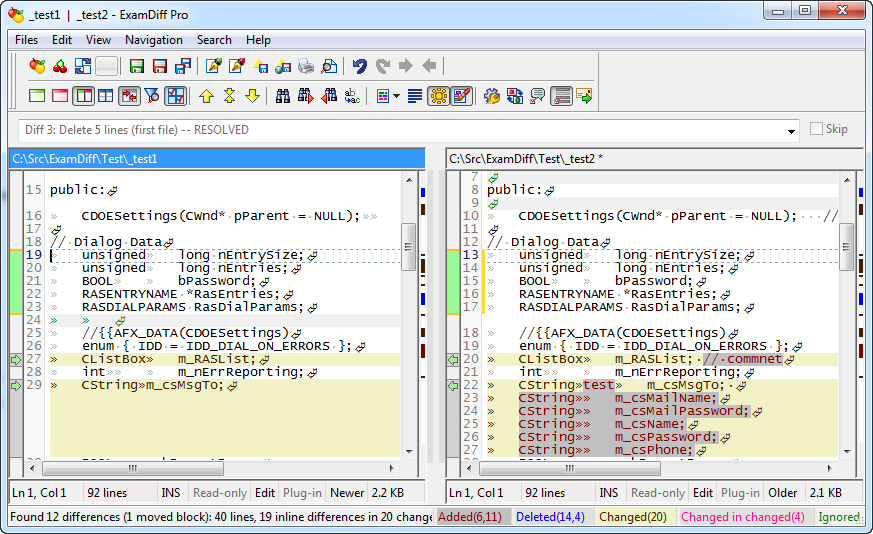Show only the first pane (green pane icon)
873x534 pixels.
tap(37, 96)
